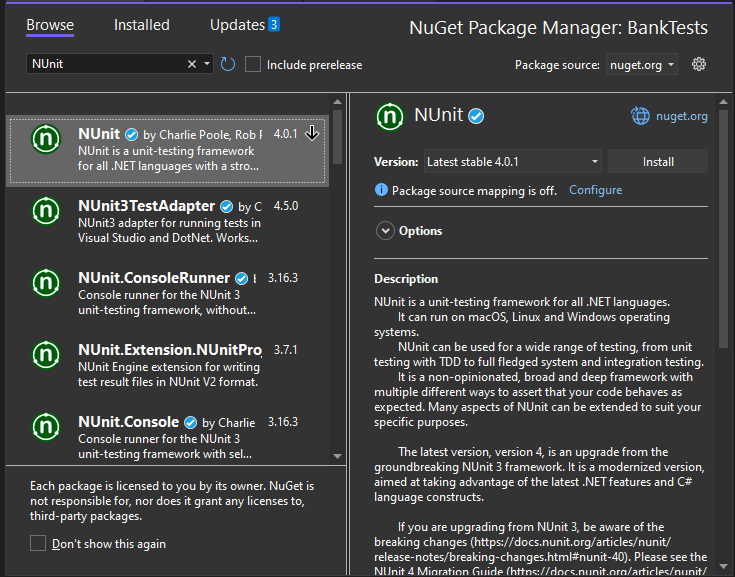Click verified badge on NUnit3TestAdapter row
The image size is (735, 577).
tap(226, 206)
